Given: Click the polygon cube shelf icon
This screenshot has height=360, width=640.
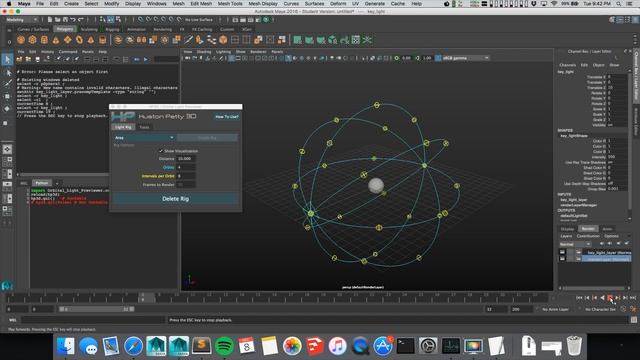Looking at the screenshot, I should 32,40.
